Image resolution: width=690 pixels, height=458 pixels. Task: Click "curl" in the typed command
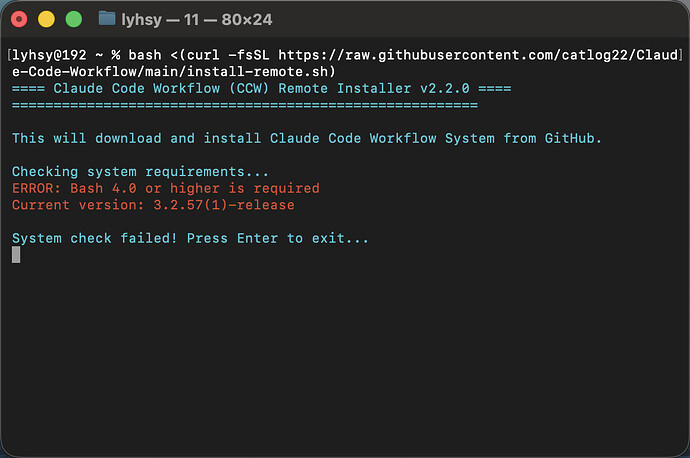203,55
